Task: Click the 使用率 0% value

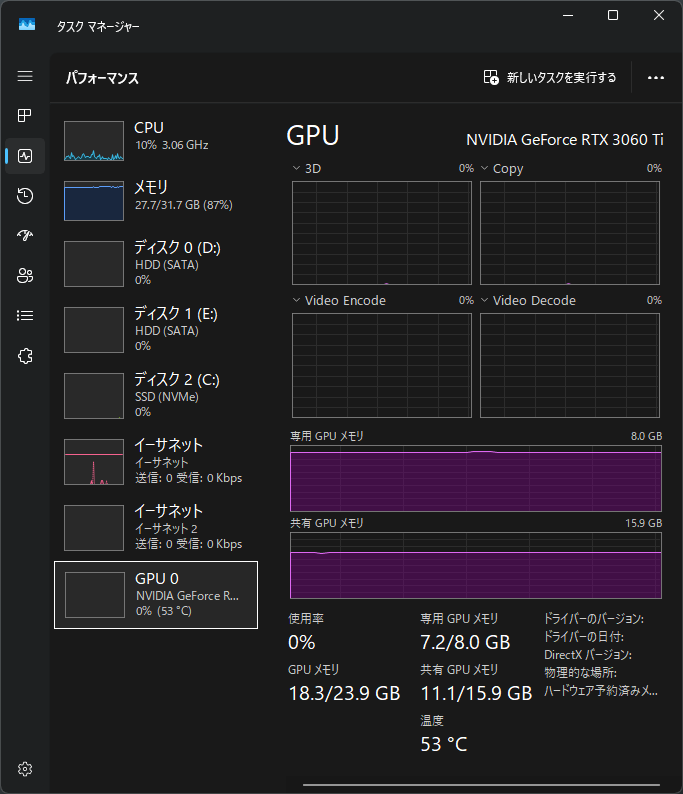Action: click(x=301, y=642)
